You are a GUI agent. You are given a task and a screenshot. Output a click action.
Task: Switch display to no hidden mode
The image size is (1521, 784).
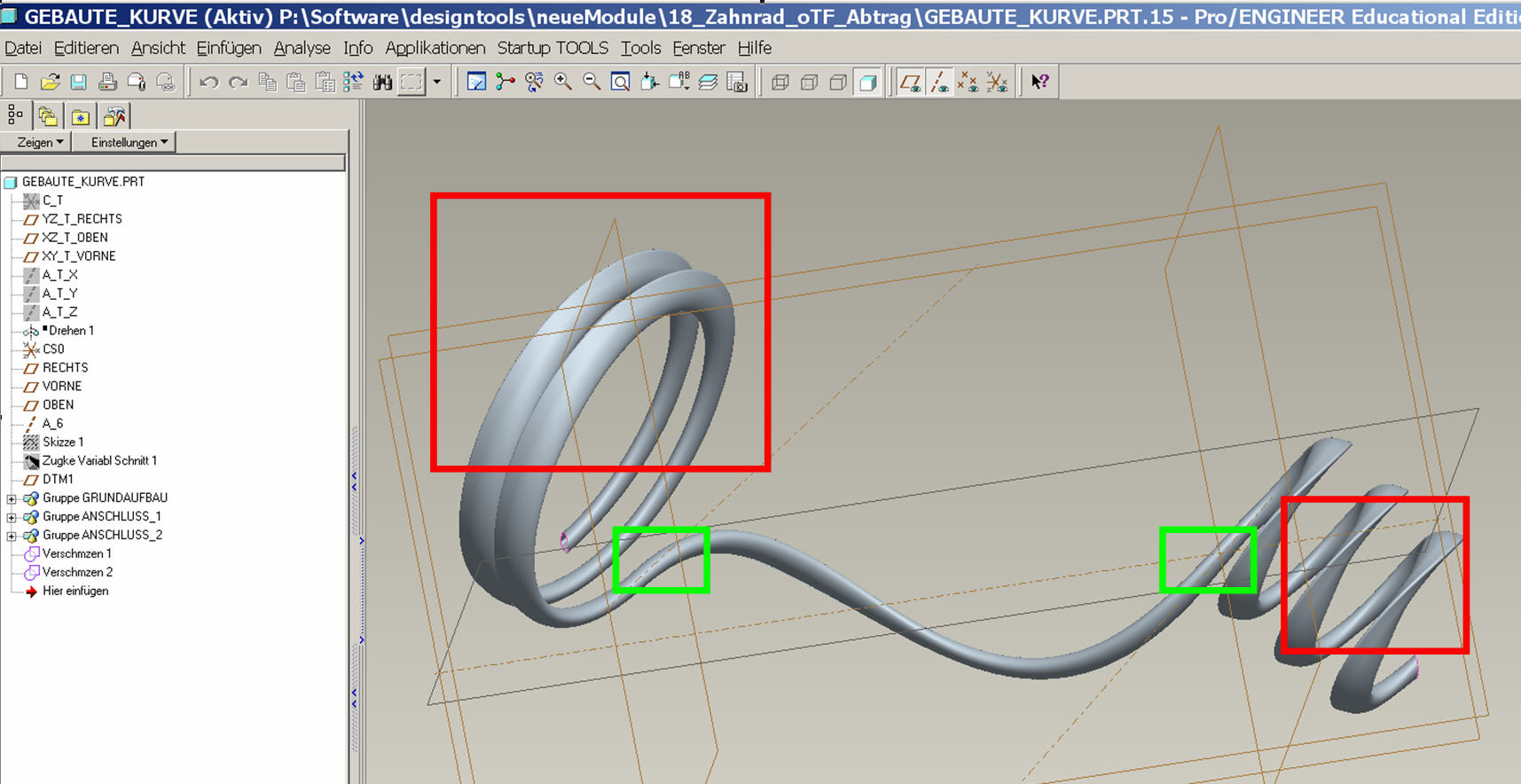coord(838,82)
